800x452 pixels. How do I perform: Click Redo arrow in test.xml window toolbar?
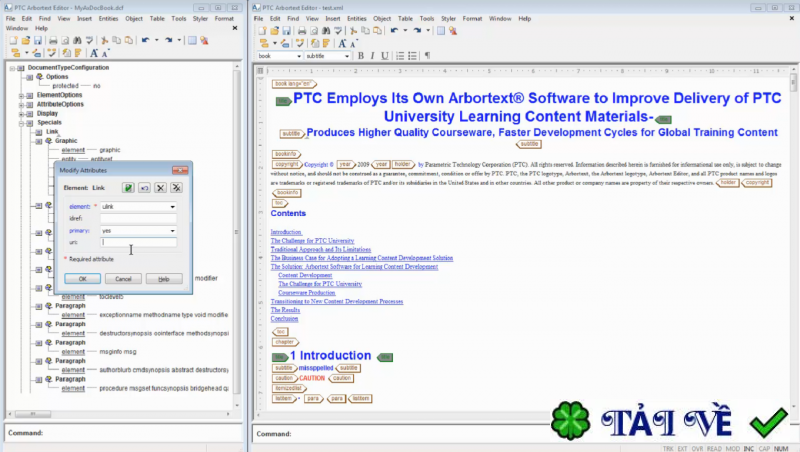pyautogui.click(x=417, y=31)
